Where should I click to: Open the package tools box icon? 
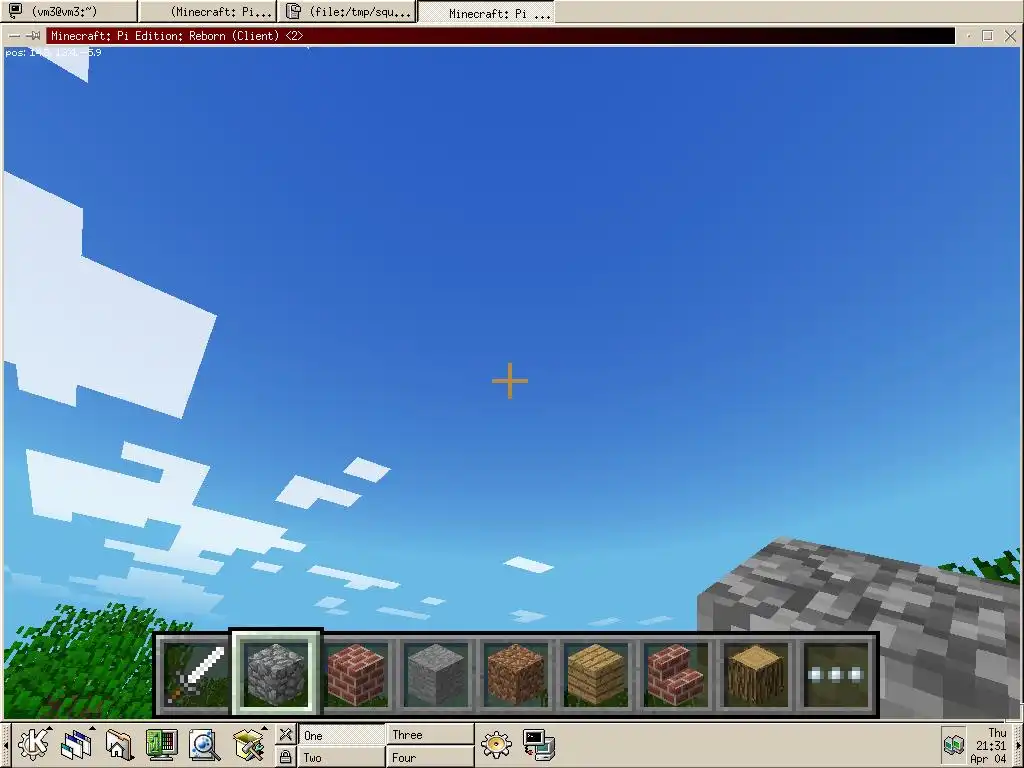(248, 746)
